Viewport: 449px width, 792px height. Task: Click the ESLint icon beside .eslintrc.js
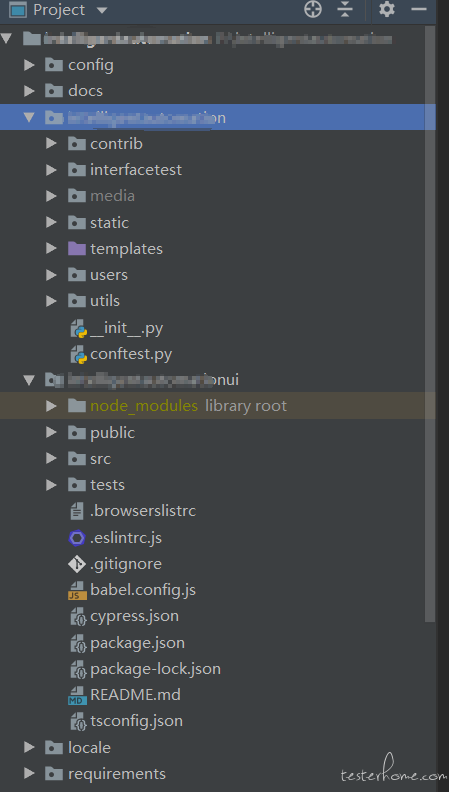tap(77, 538)
